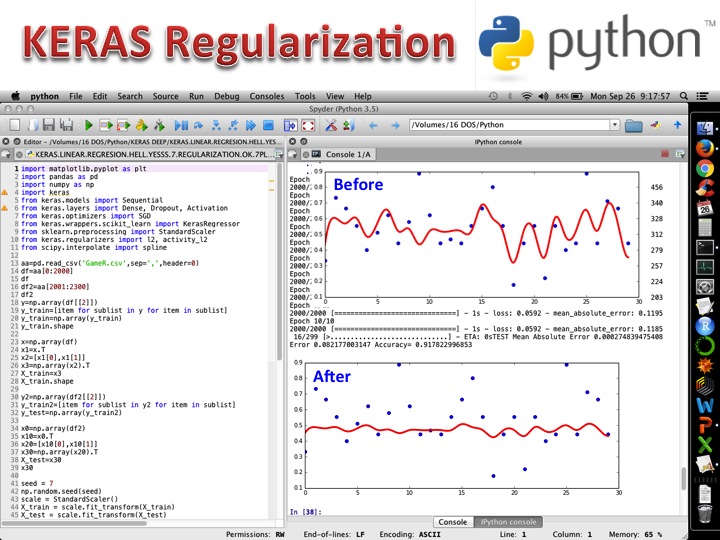The width and height of the screenshot is (720, 540).
Task: Open the Run menu
Action: coord(196,96)
